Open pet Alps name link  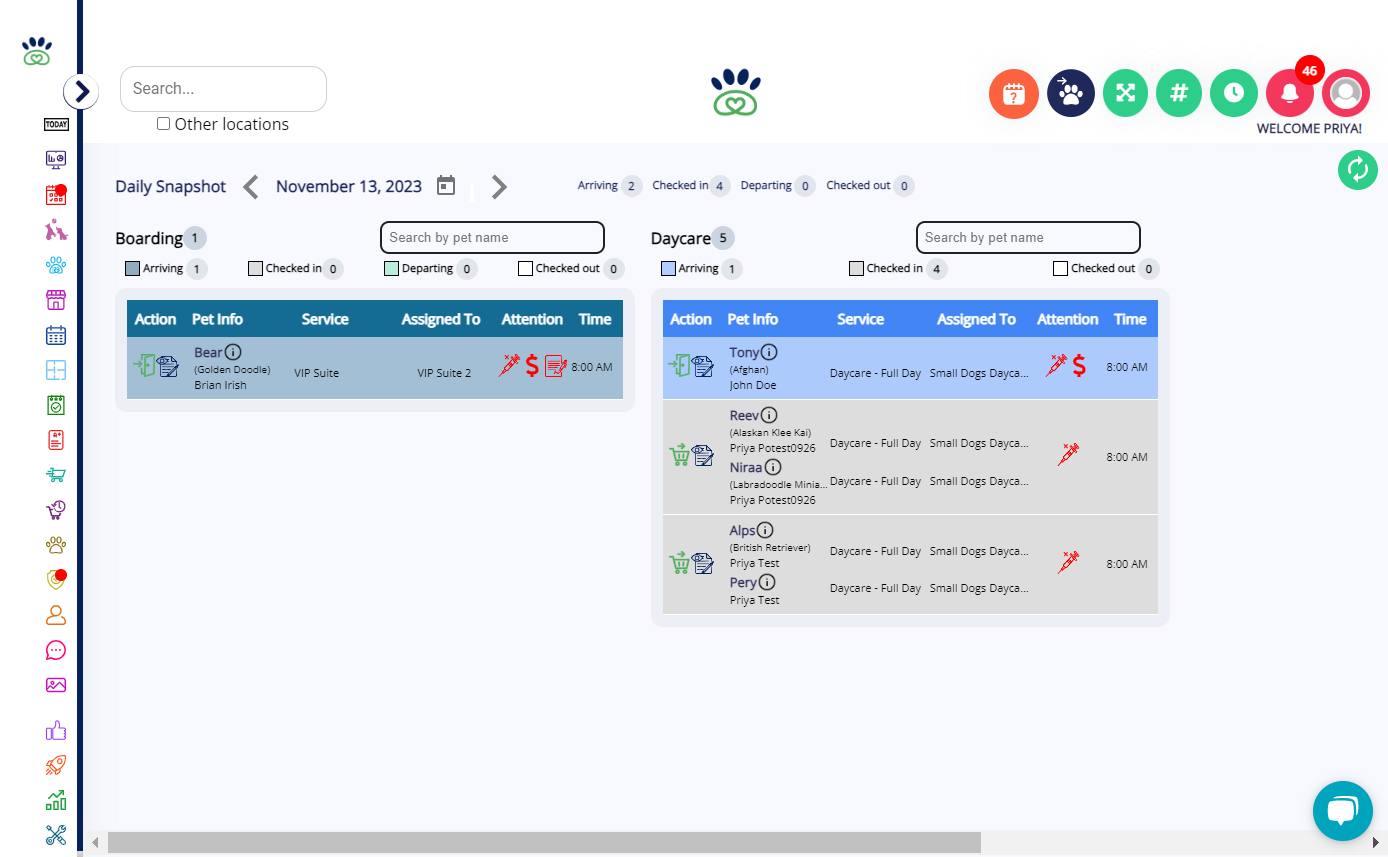click(x=742, y=530)
